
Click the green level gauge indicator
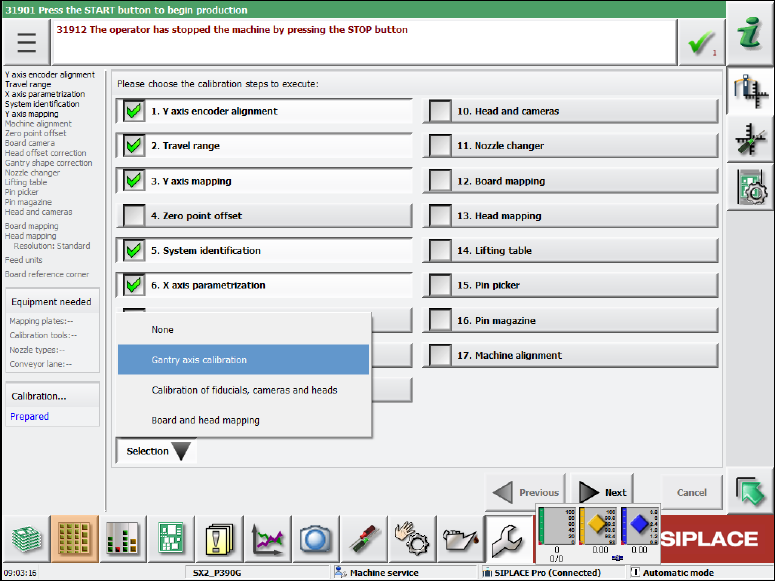[557, 526]
